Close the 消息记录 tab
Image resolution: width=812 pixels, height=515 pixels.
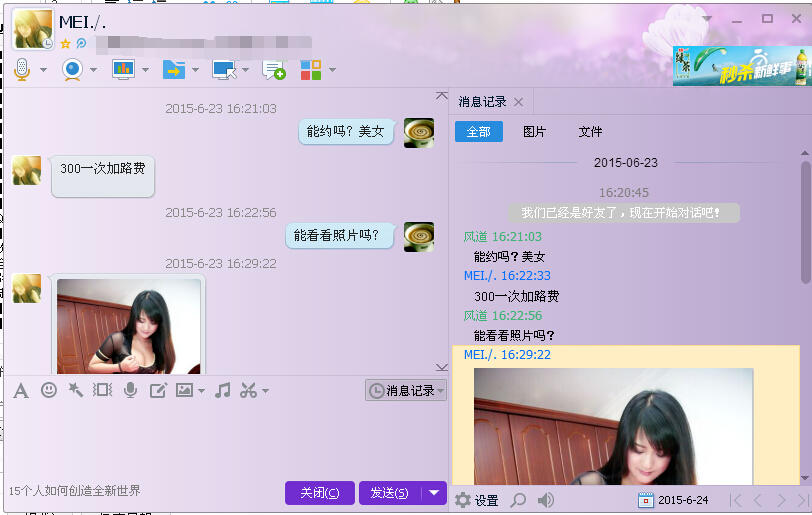[x=518, y=102]
